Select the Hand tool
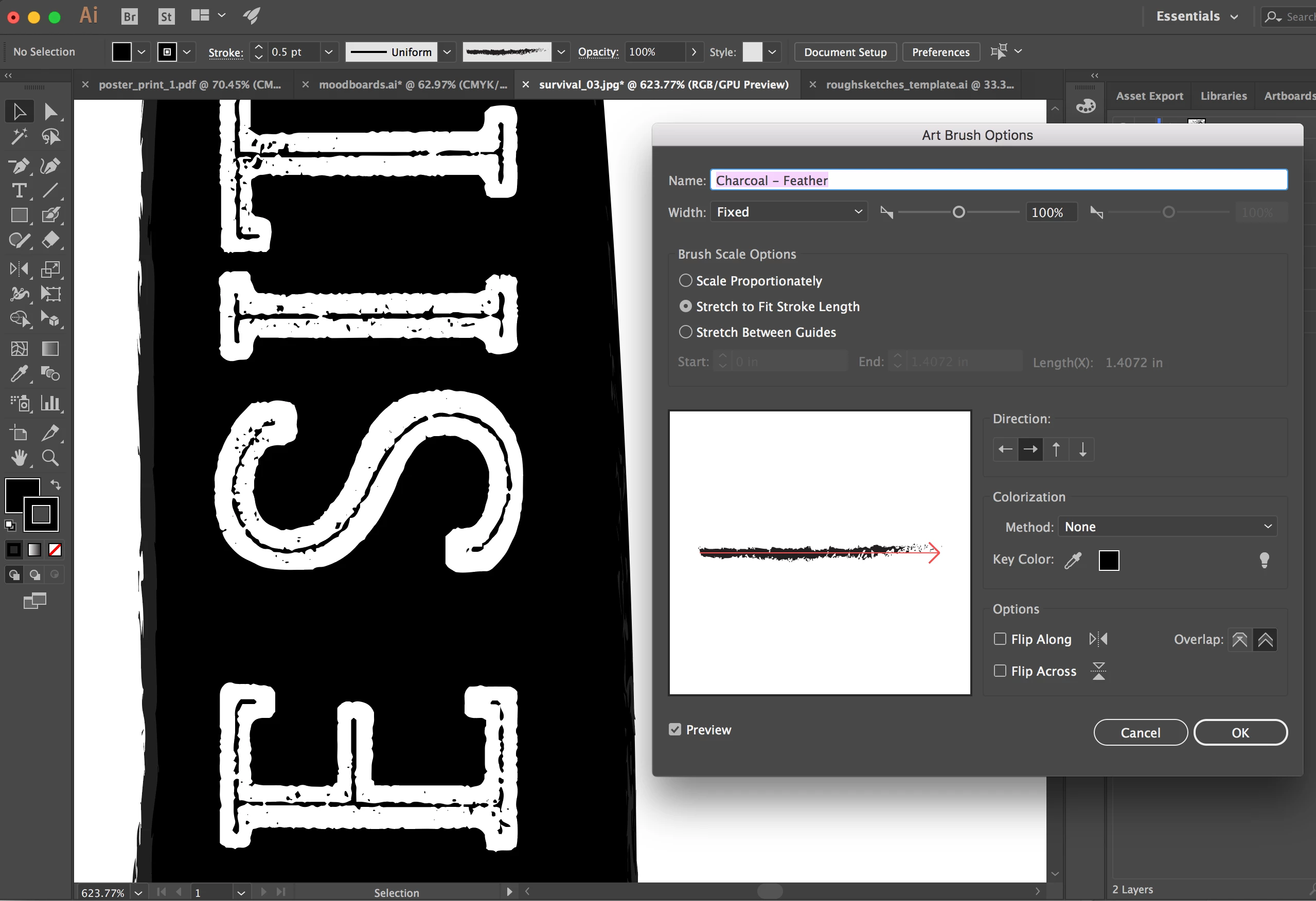The image size is (1316, 901). [x=19, y=457]
